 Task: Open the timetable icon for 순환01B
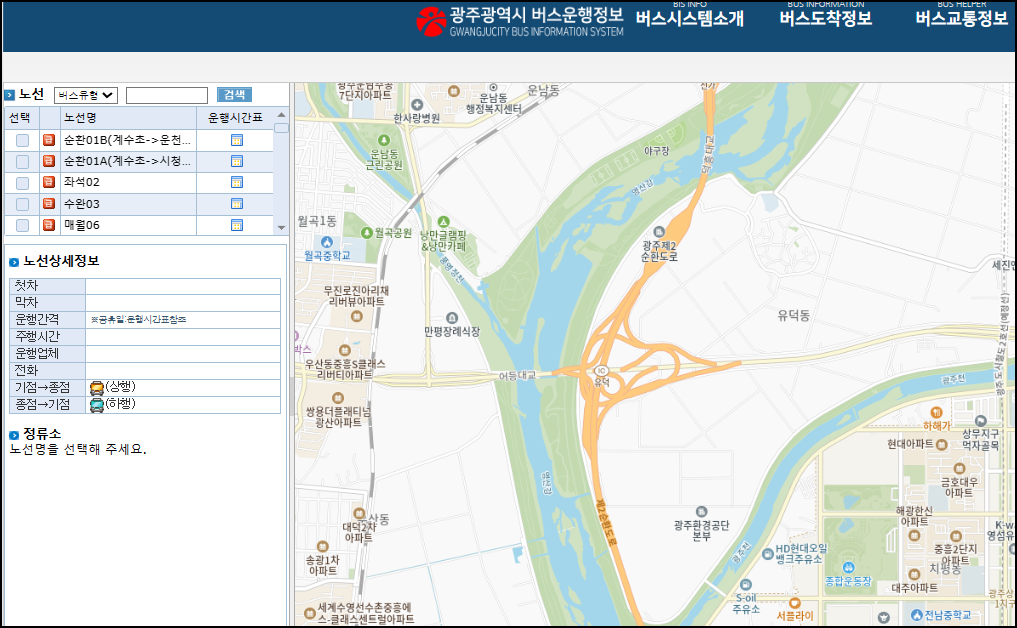(237, 139)
